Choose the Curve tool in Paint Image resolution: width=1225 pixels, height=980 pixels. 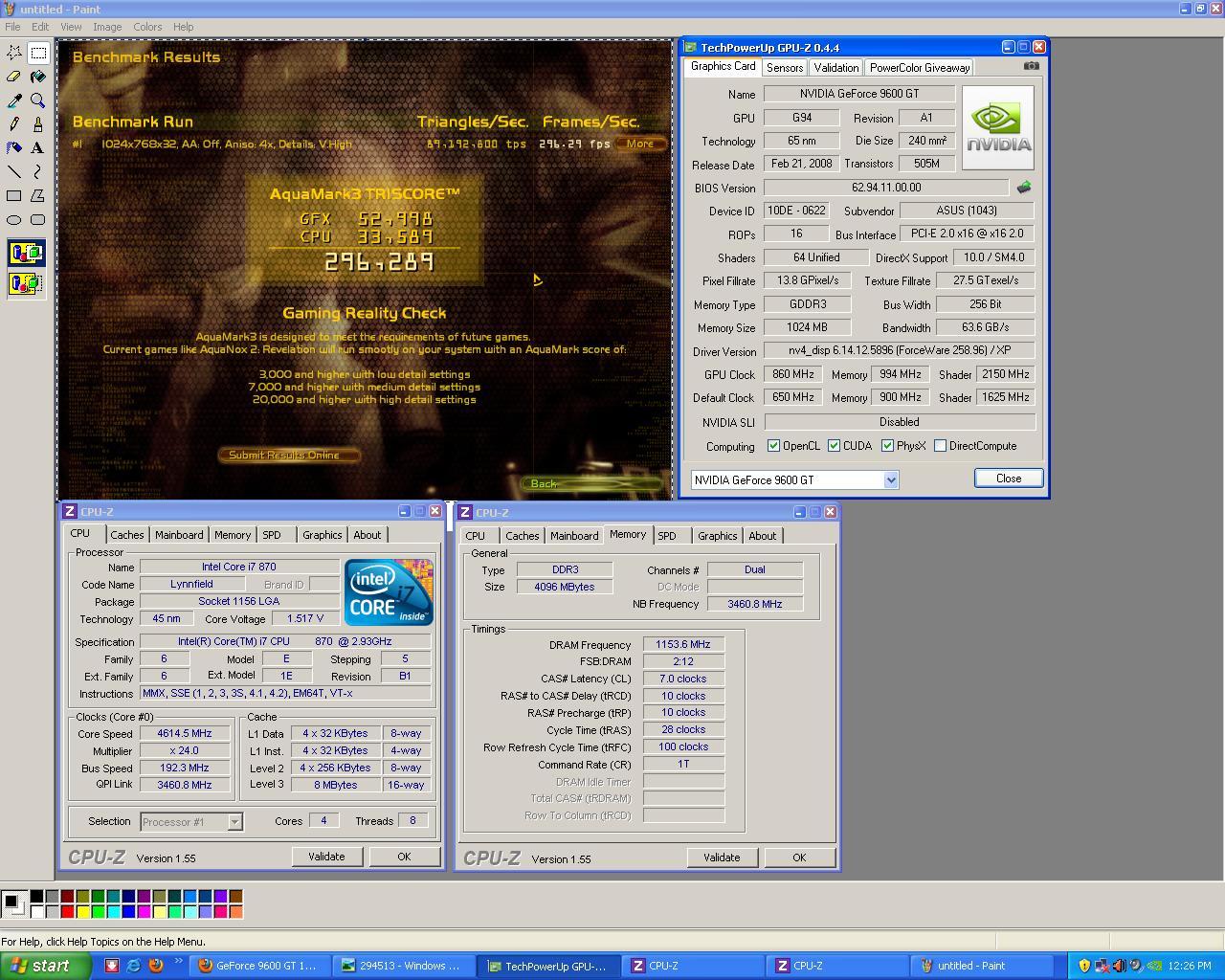(38, 172)
